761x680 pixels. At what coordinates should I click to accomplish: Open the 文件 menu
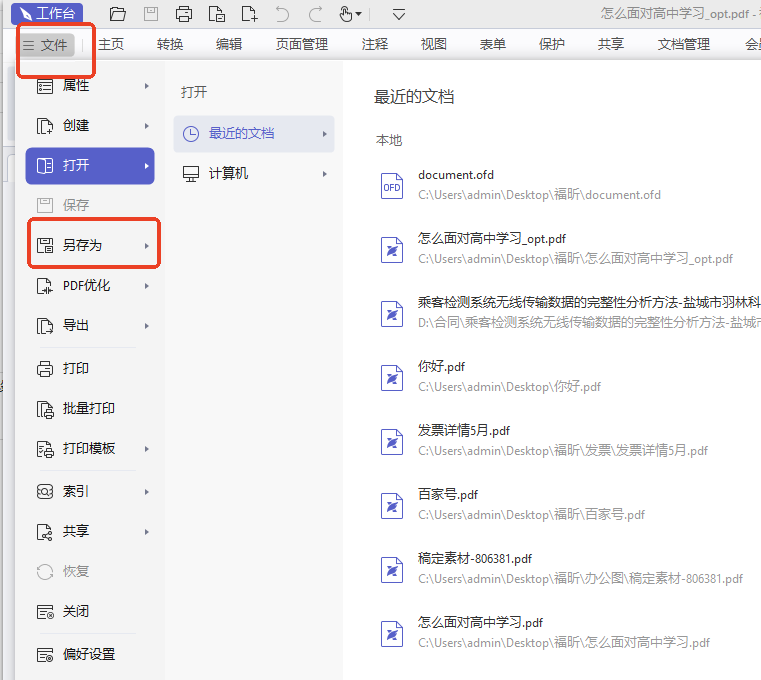click(x=46, y=45)
